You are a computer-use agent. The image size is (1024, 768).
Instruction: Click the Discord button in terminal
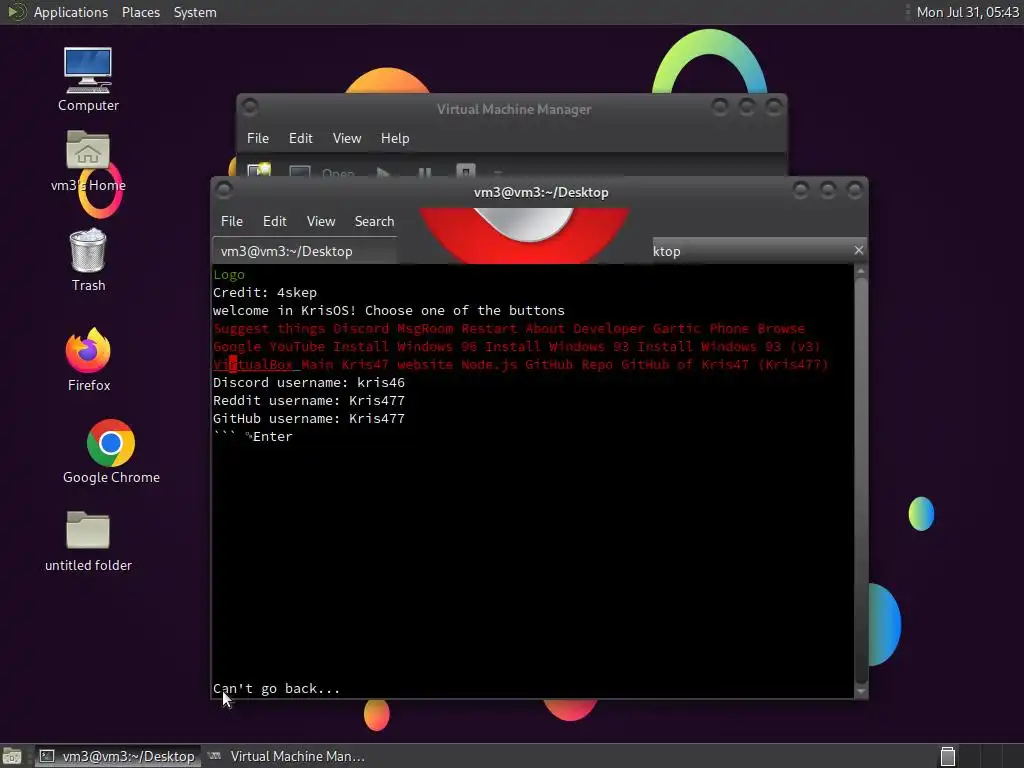tap(360, 328)
